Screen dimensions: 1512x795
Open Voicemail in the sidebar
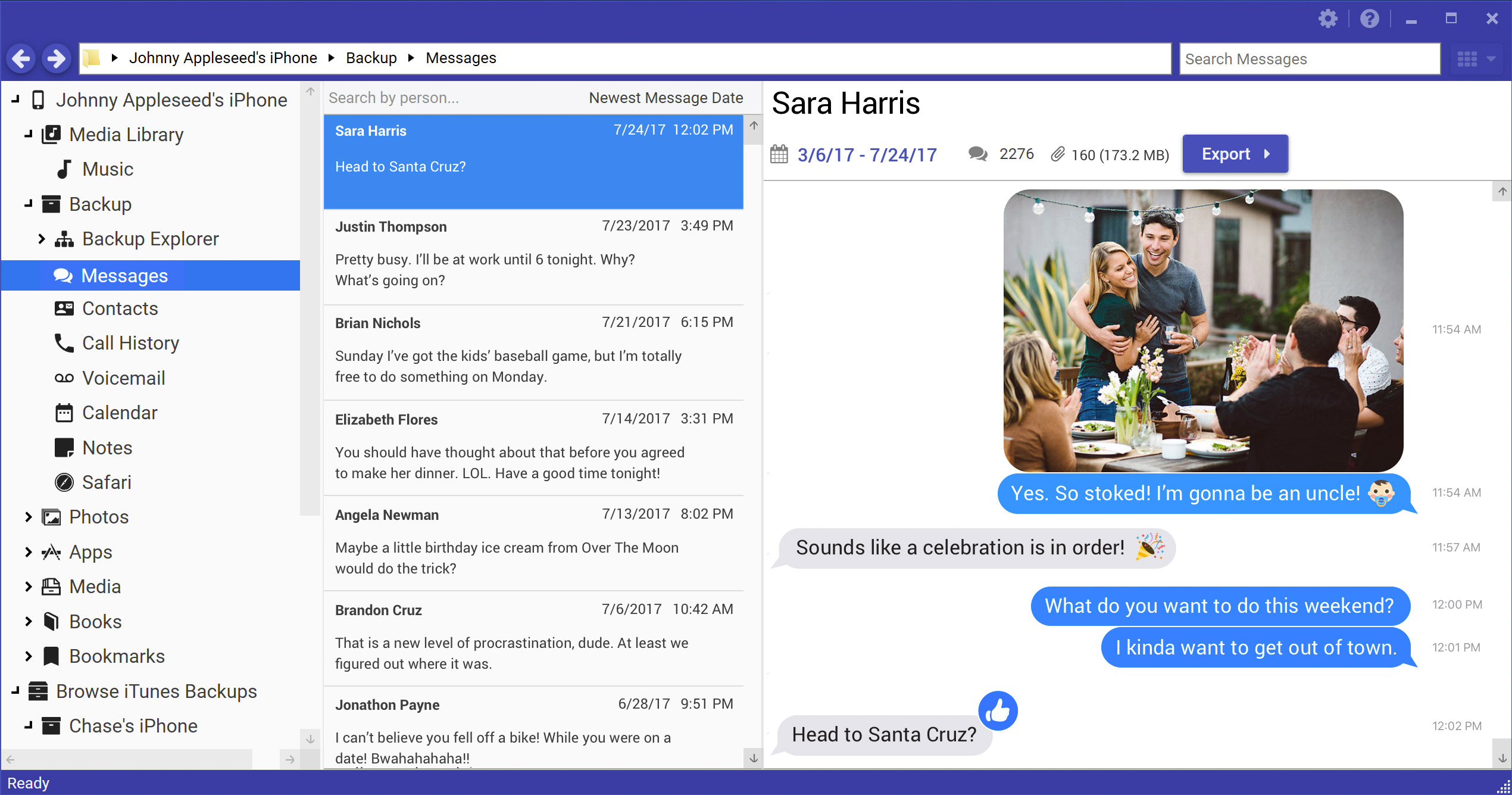pyautogui.click(x=123, y=378)
